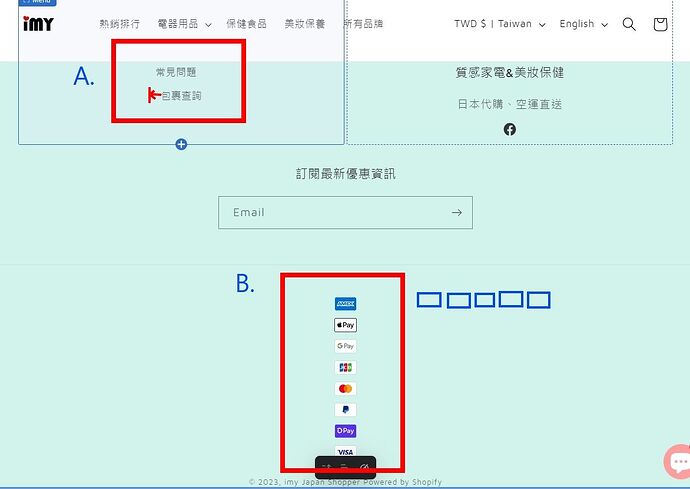
Task: Open the chat bubble widget
Action: tap(678, 462)
